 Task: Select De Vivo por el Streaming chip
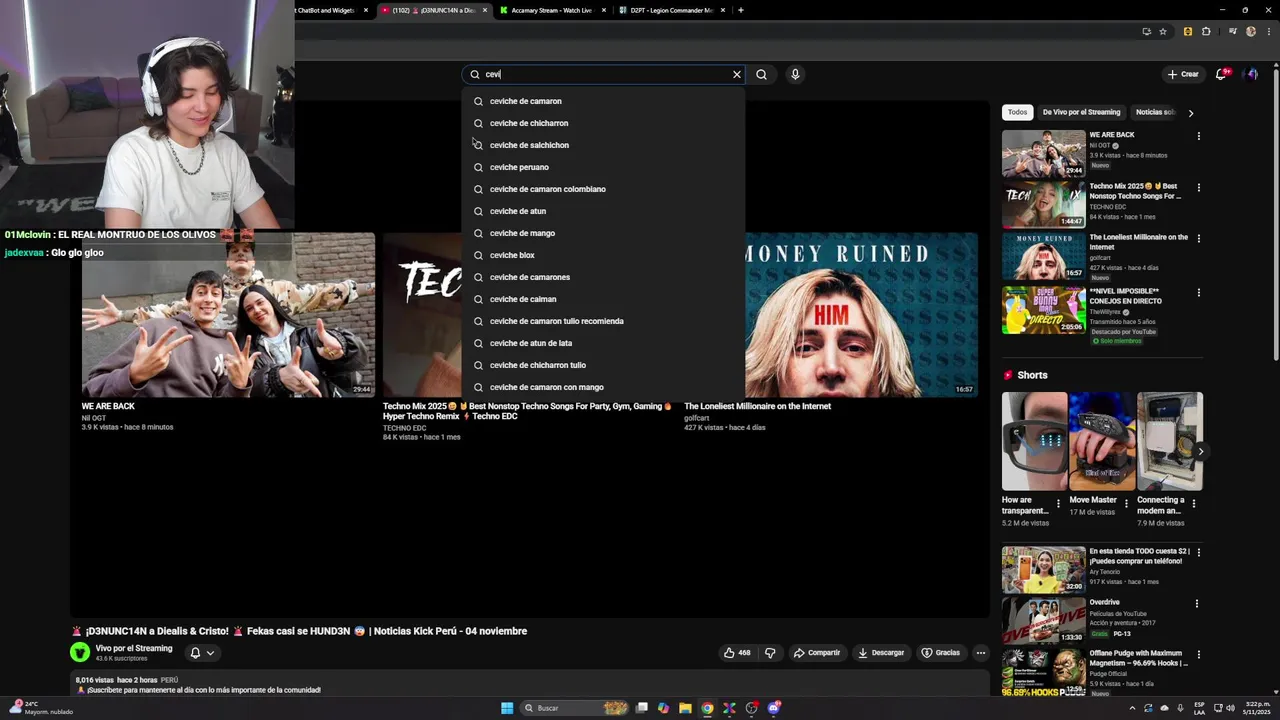tap(1081, 112)
